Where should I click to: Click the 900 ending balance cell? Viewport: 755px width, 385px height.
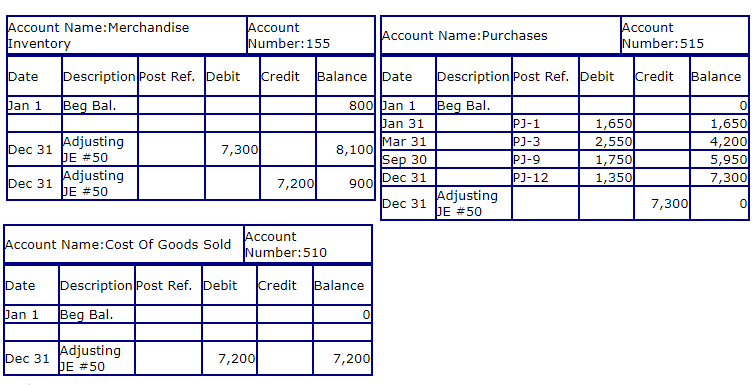click(x=345, y=183)
